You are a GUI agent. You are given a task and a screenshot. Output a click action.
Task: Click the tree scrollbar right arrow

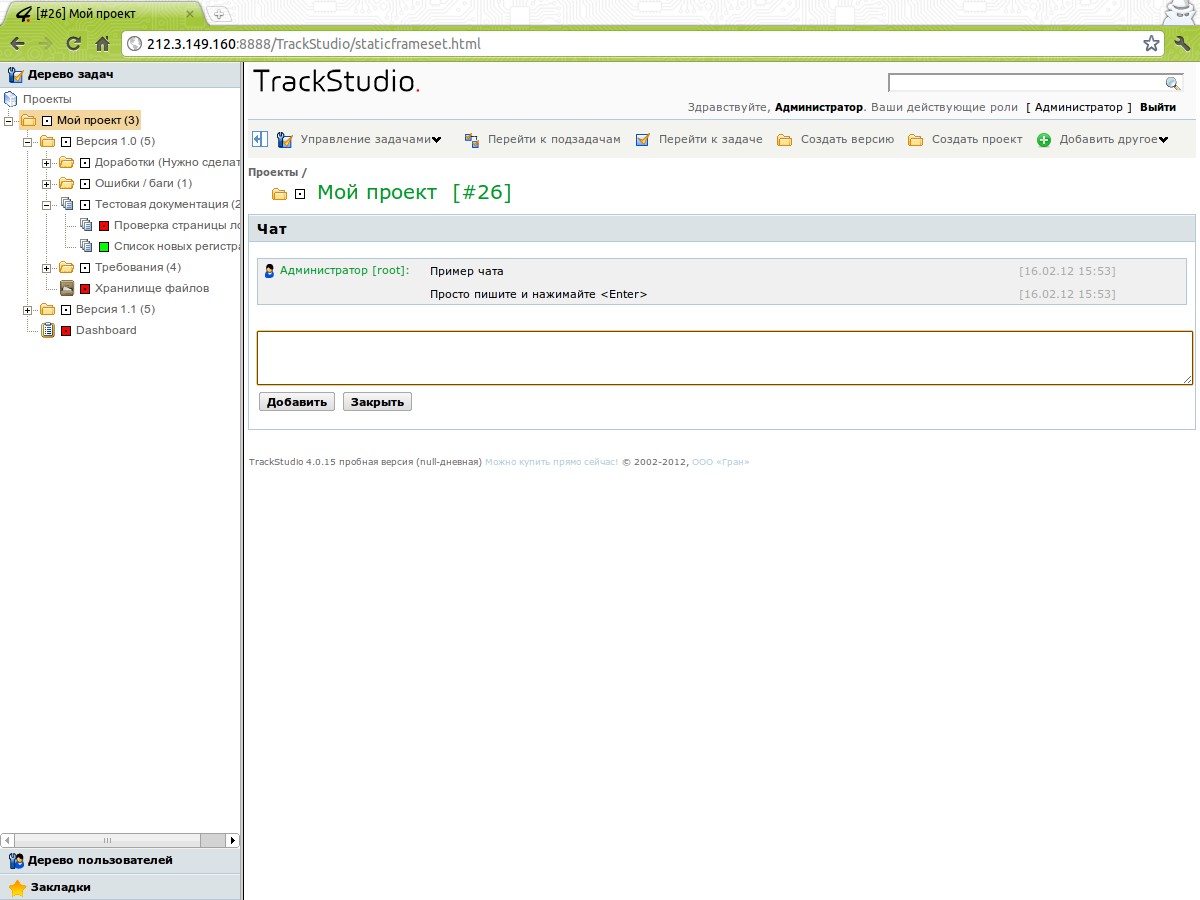pyautogui.click(x=233, y=841)
